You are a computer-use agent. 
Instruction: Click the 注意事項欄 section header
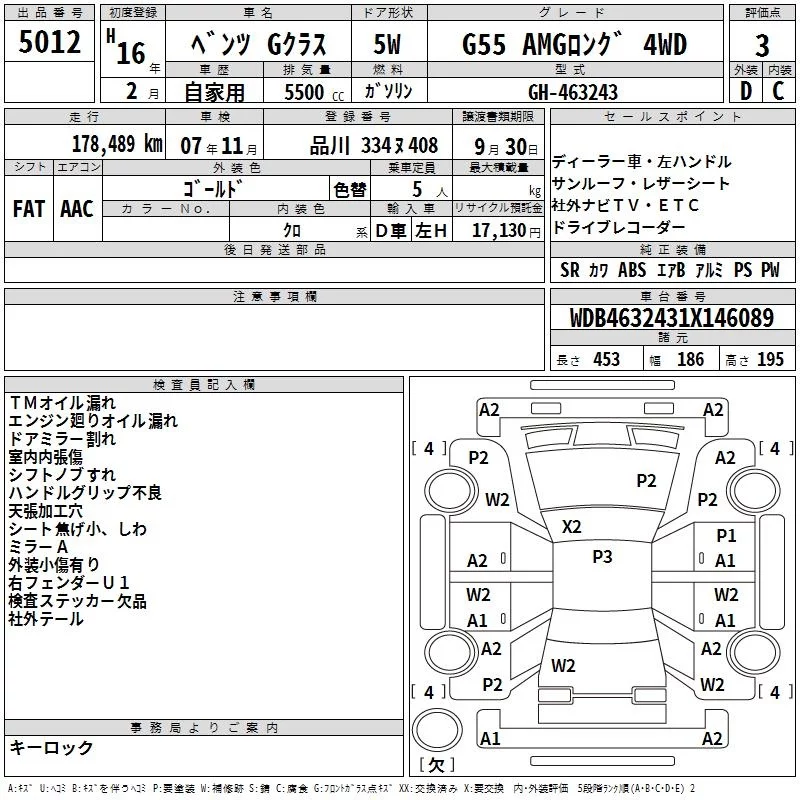click(x=274, y=296)
